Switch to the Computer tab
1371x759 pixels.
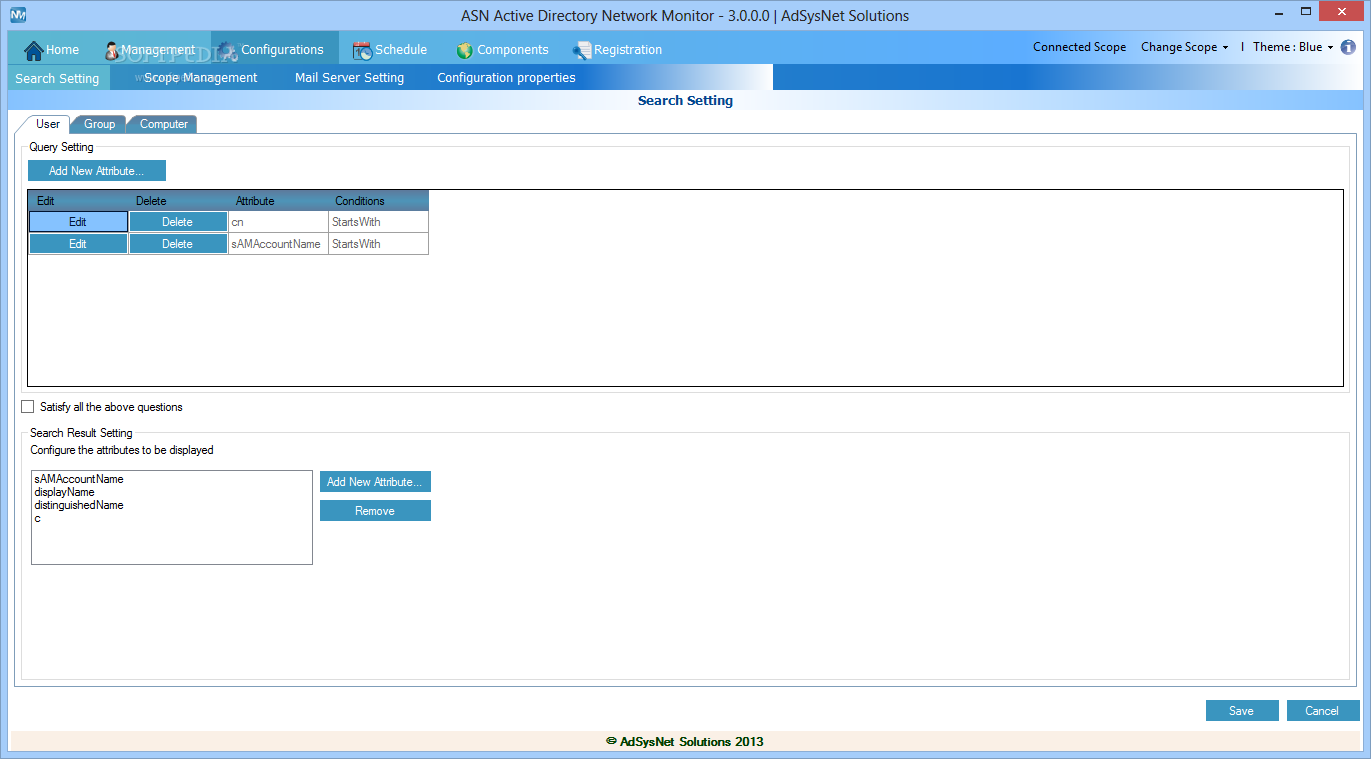(164, 124)
